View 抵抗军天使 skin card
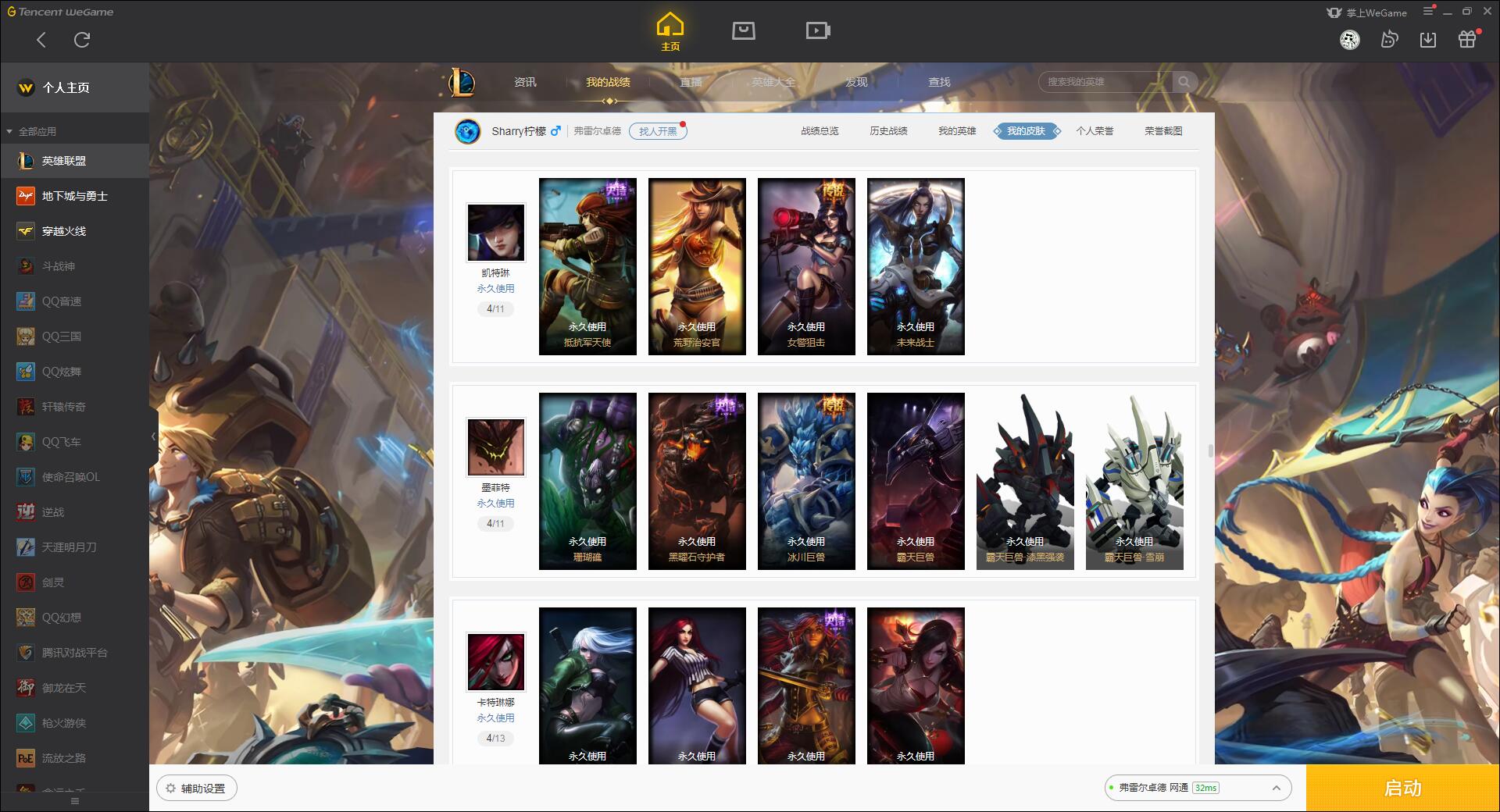Image resolution: width=1500 pixels, height=812 pixels. (x=587, y=266)
